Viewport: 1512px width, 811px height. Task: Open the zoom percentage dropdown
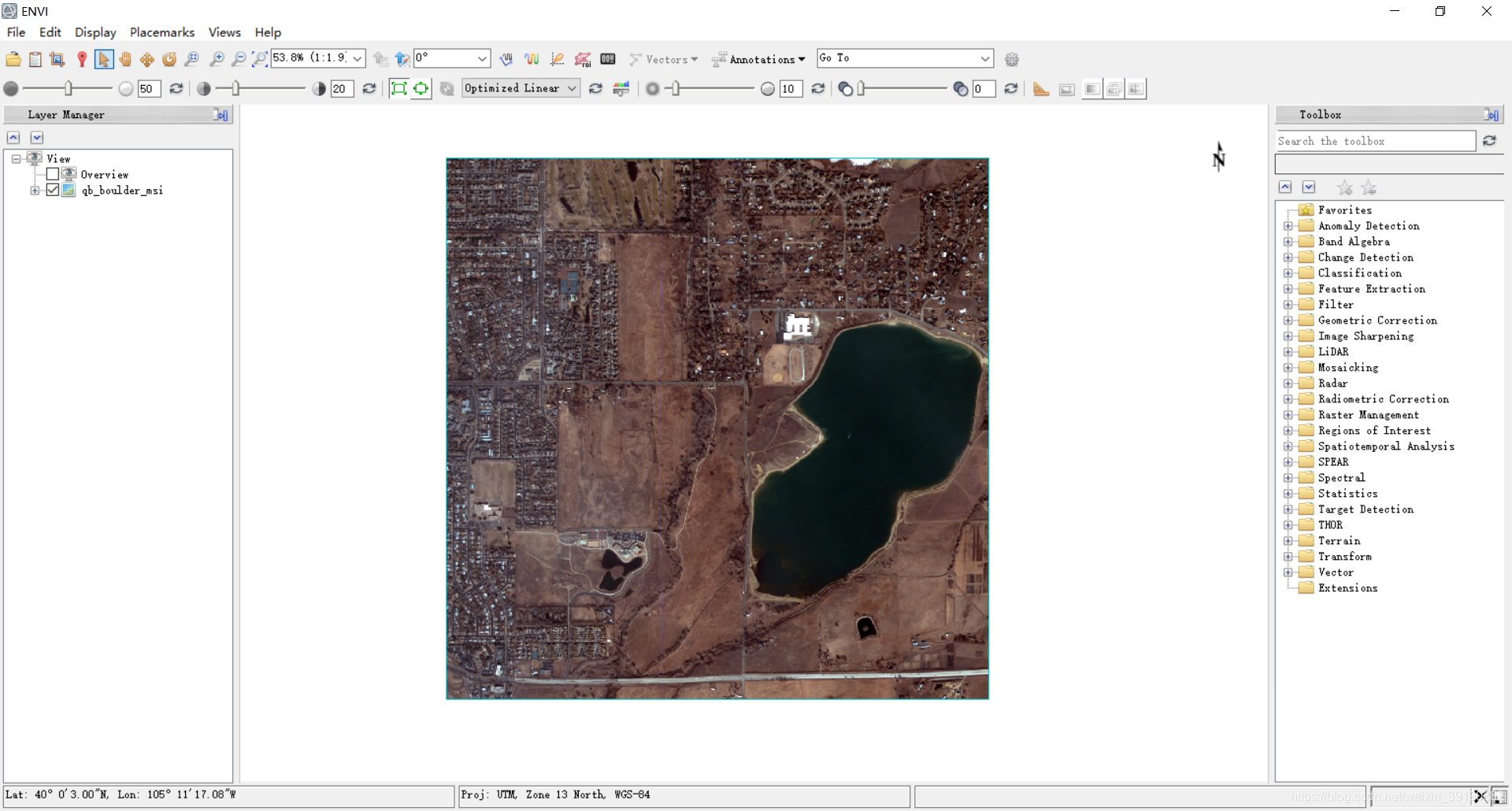pyautogui.click(x=358, y=58)
